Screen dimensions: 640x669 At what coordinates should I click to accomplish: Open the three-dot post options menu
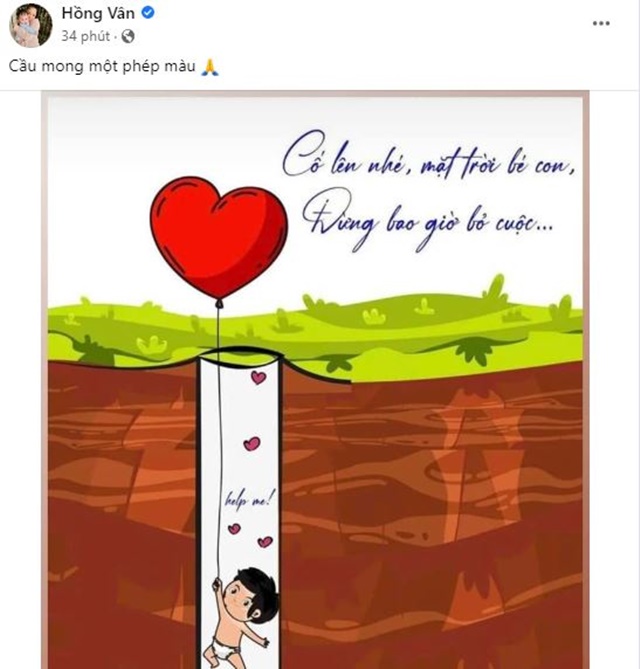601,23
